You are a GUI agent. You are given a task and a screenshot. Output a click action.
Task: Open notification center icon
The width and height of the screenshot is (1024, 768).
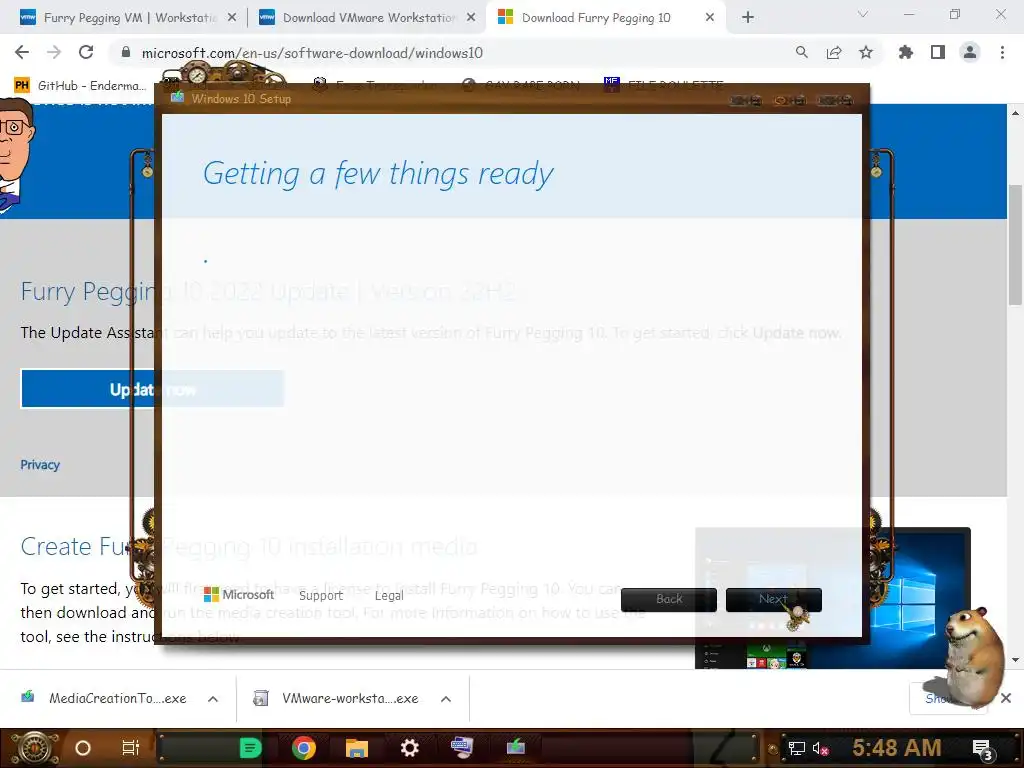[983, 749]
